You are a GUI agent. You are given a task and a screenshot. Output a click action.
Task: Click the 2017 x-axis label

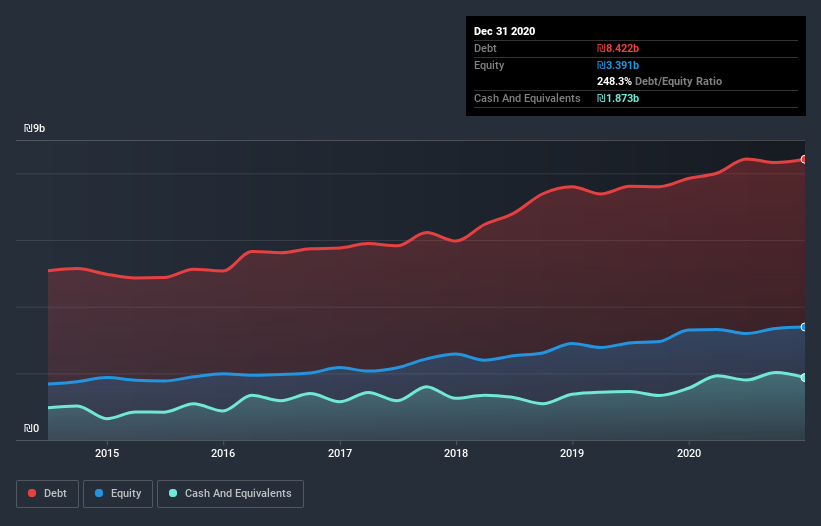tap(340, 453)
